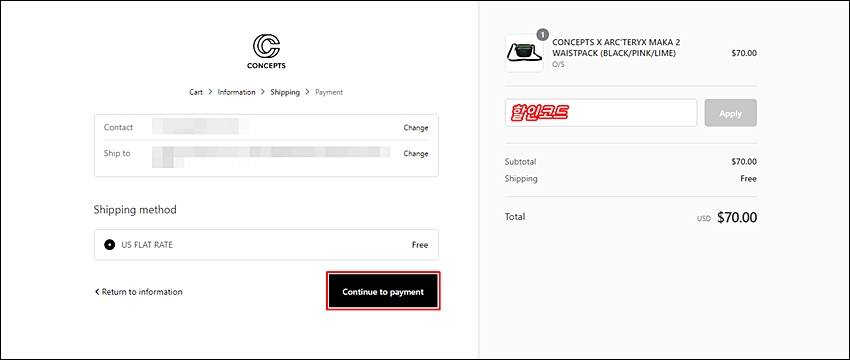Open the Payment breadcrumb step

point(329,92)
